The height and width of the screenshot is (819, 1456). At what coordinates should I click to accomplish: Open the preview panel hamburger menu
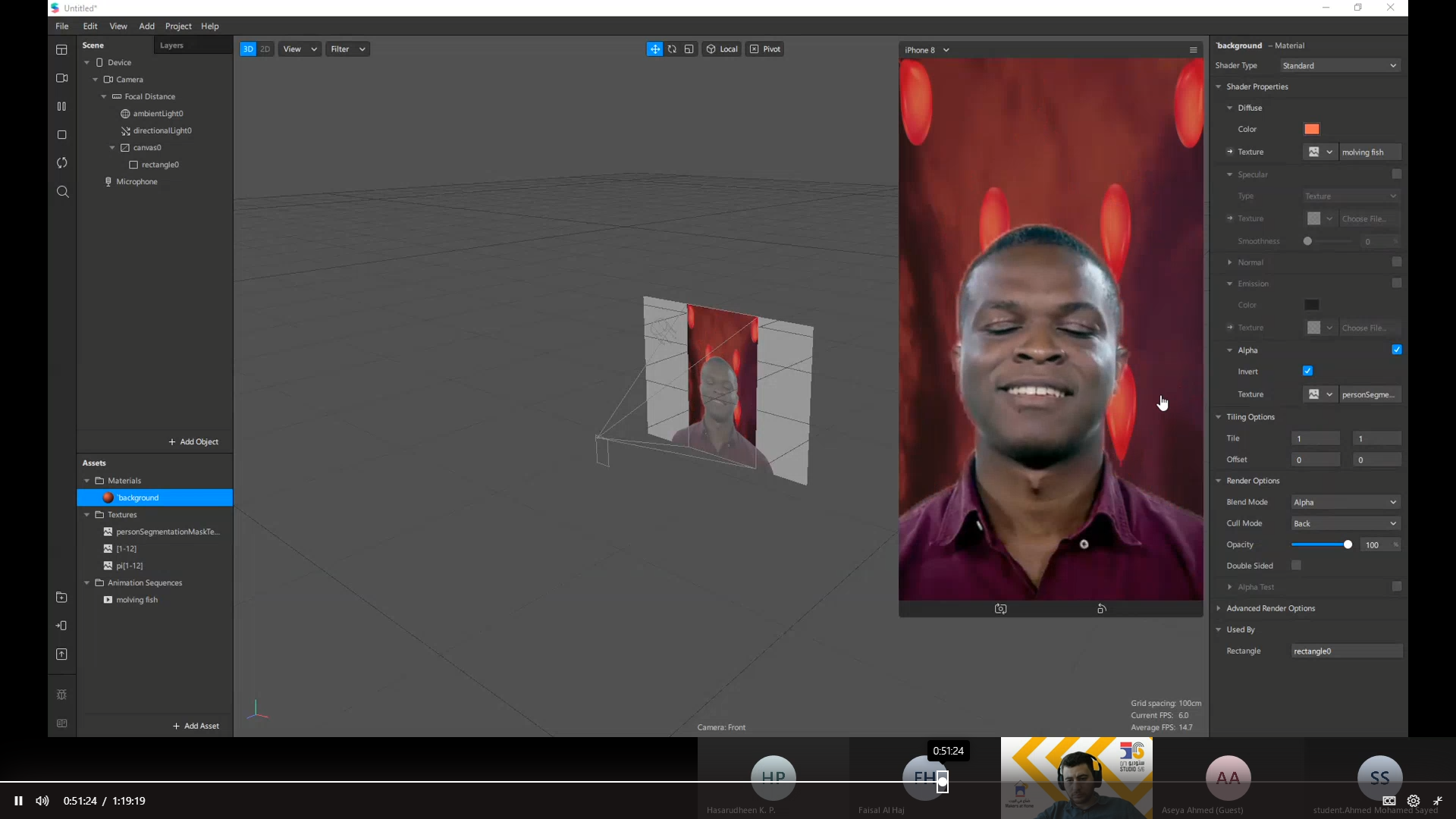pyautogui.click(x=1194, y=50)
